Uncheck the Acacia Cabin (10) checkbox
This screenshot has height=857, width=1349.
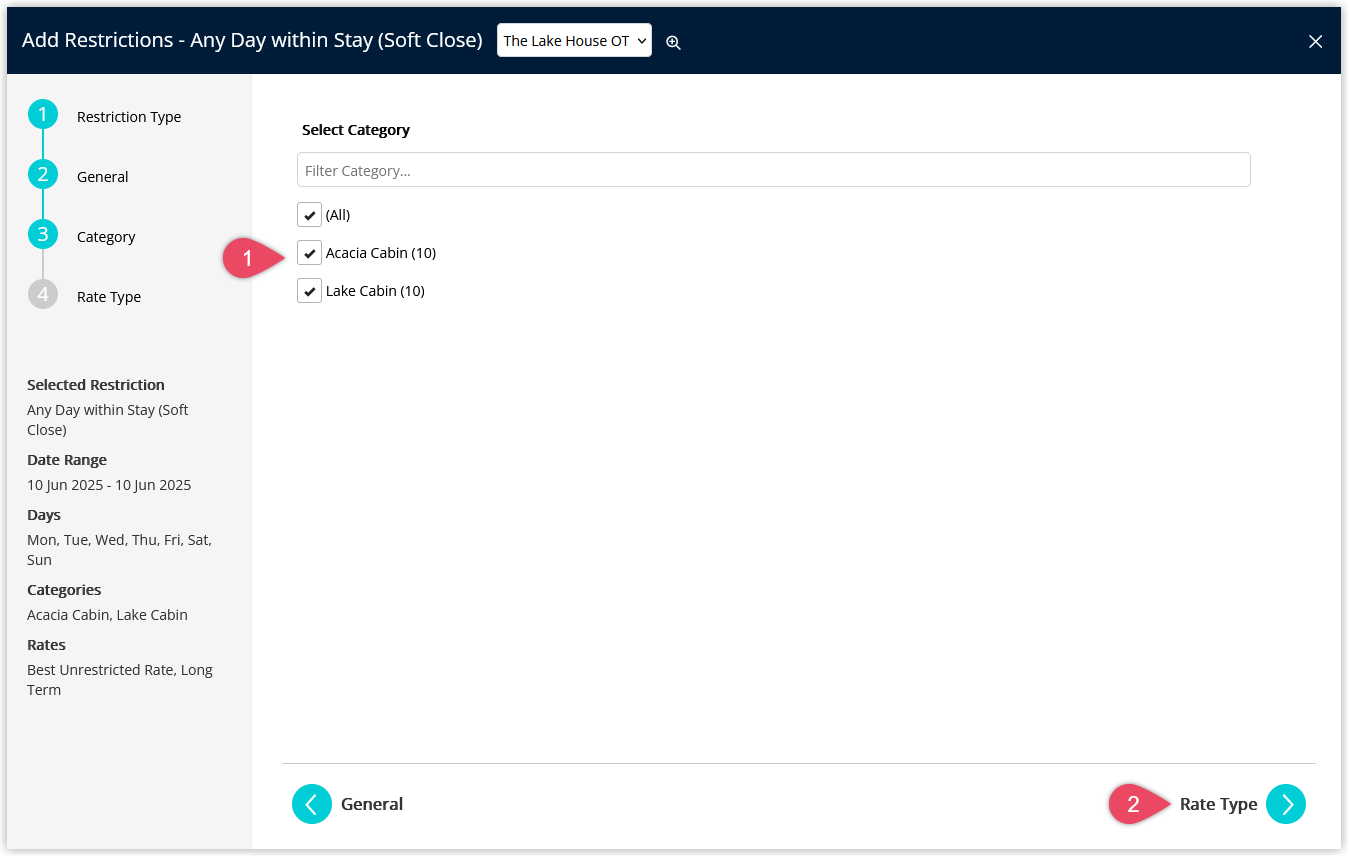click(309, 253)
